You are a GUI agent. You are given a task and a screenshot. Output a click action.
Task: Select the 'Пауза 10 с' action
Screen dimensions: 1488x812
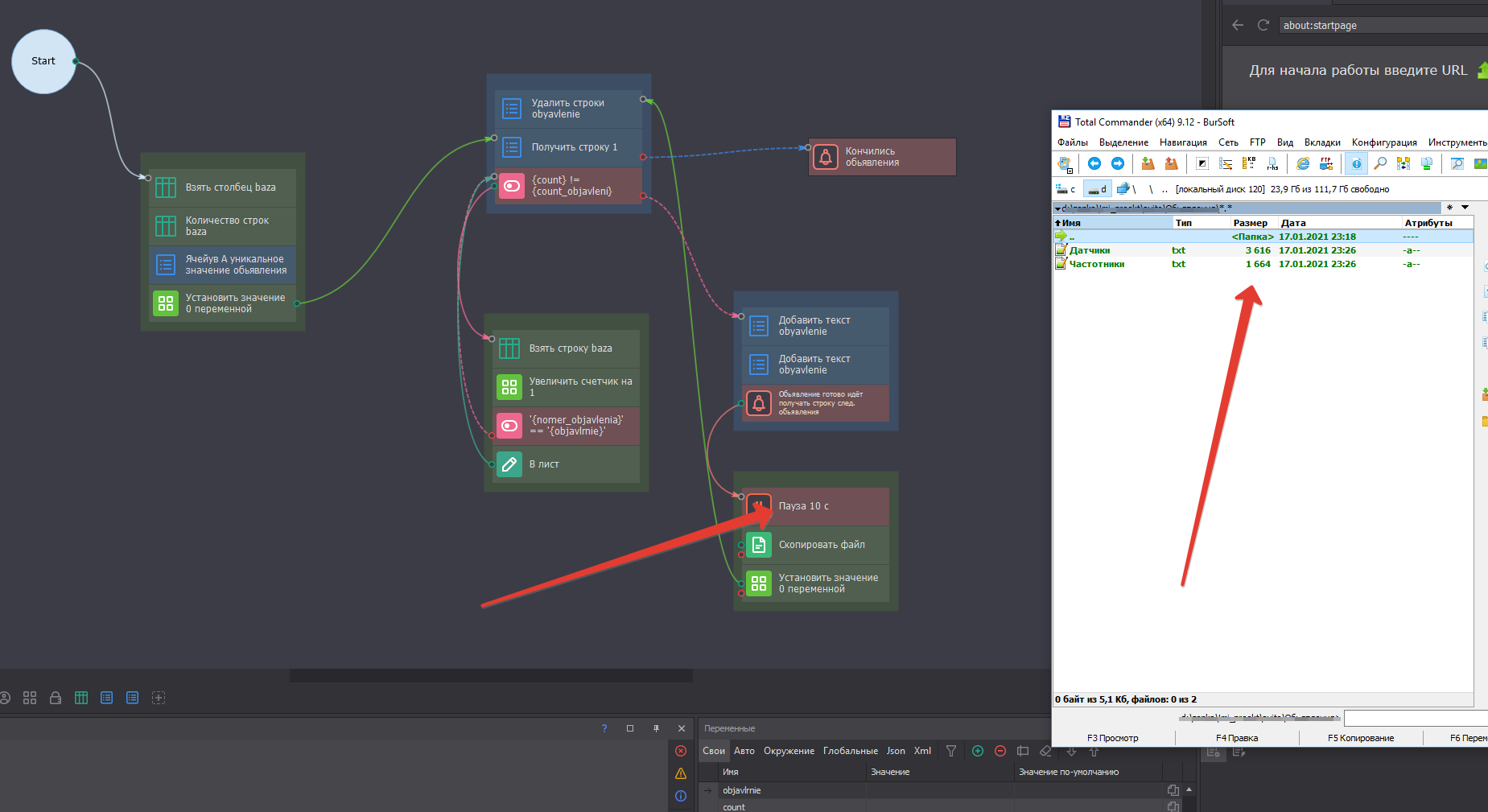coord(815,506)
